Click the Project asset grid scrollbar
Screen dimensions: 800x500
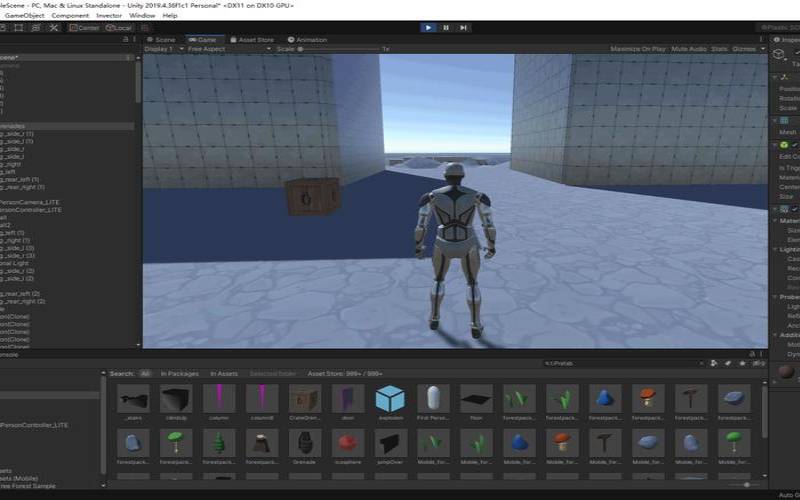coord(764,411)
